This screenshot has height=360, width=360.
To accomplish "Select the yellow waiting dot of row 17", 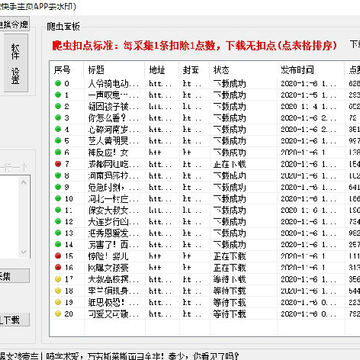I will (x=58, y=279).
